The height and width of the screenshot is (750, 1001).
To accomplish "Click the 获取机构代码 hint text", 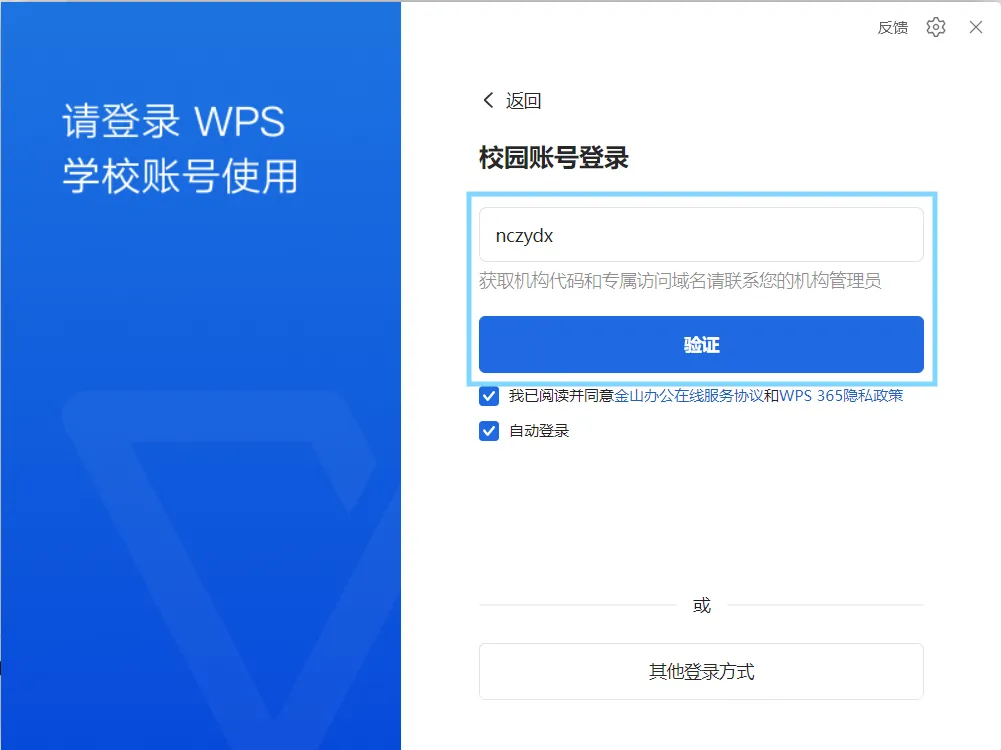I will coord(680,281).
